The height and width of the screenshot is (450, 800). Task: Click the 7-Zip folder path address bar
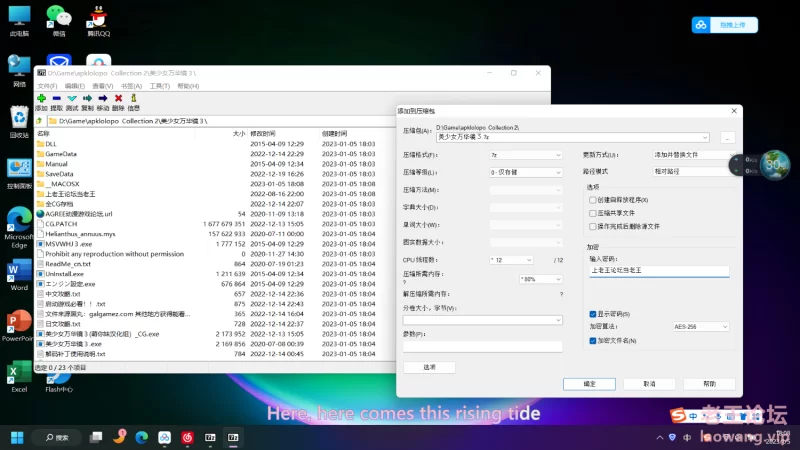coord(220,121)
